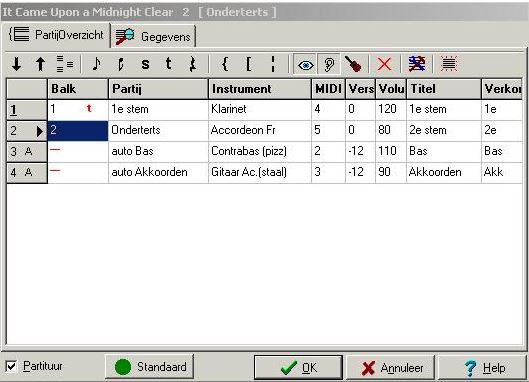This screenshot has height=382, width=529.
Task: Open the Gegevens tab
Action: coord(153,36)
